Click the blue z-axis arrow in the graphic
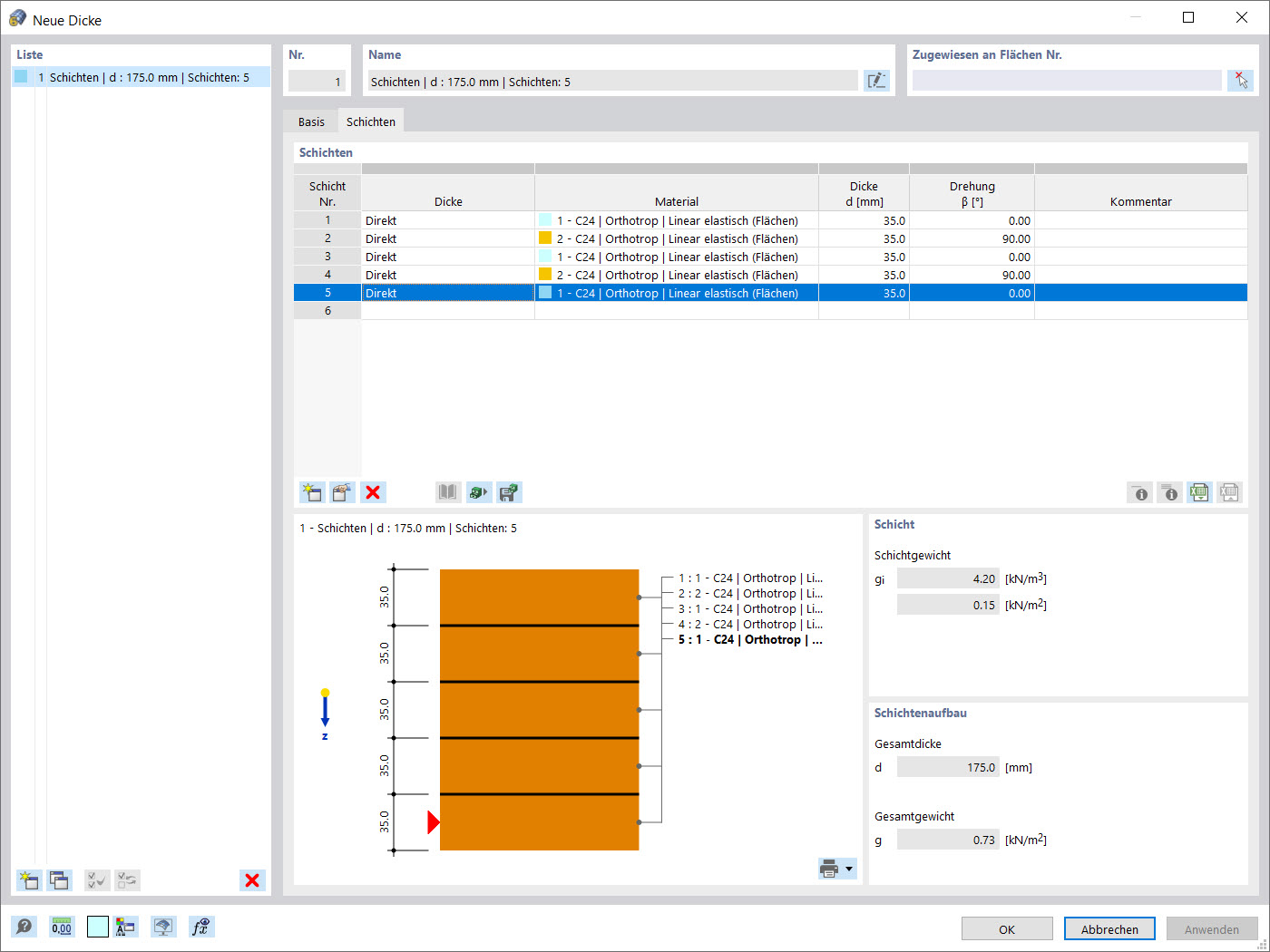This screenshot has width=1270, height=952. (x=325, y=709)
